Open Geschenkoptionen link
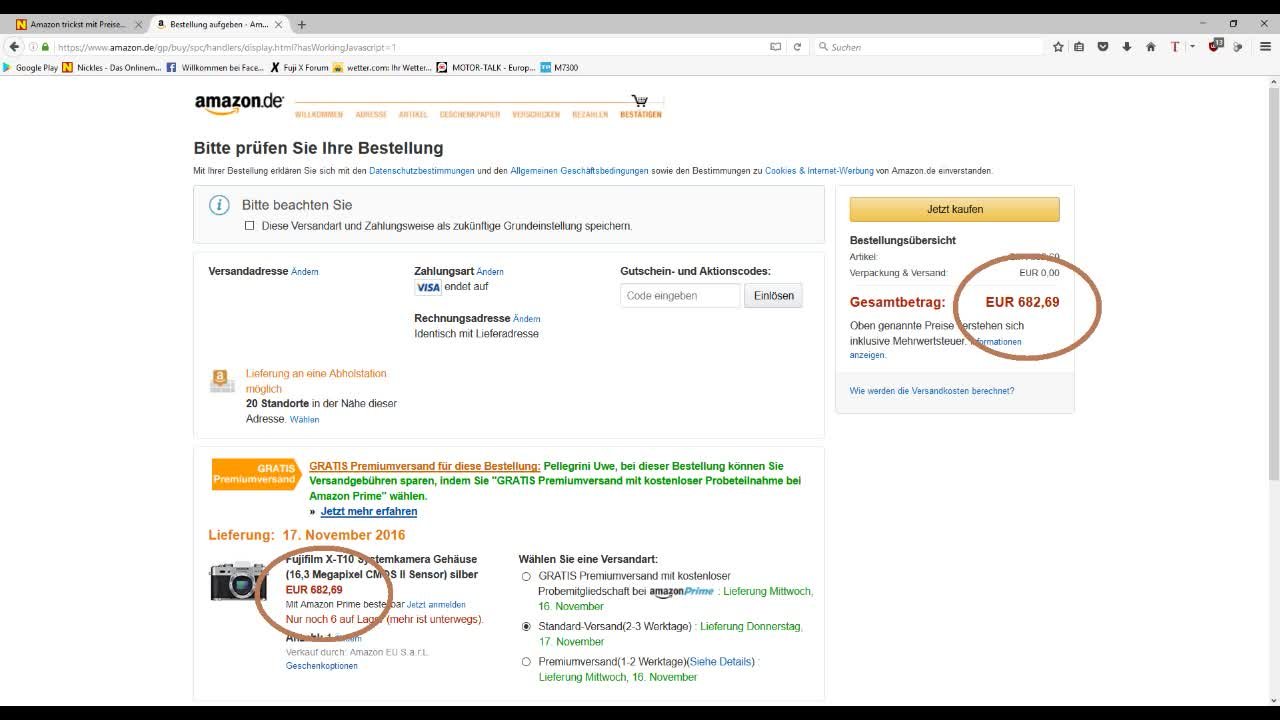 pyautogui.click(x=322, y=666)
